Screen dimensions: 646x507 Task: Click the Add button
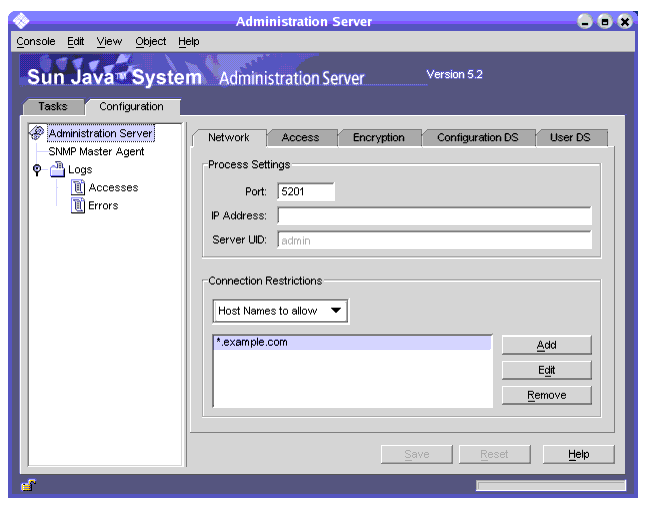click(x=547, y=345)
